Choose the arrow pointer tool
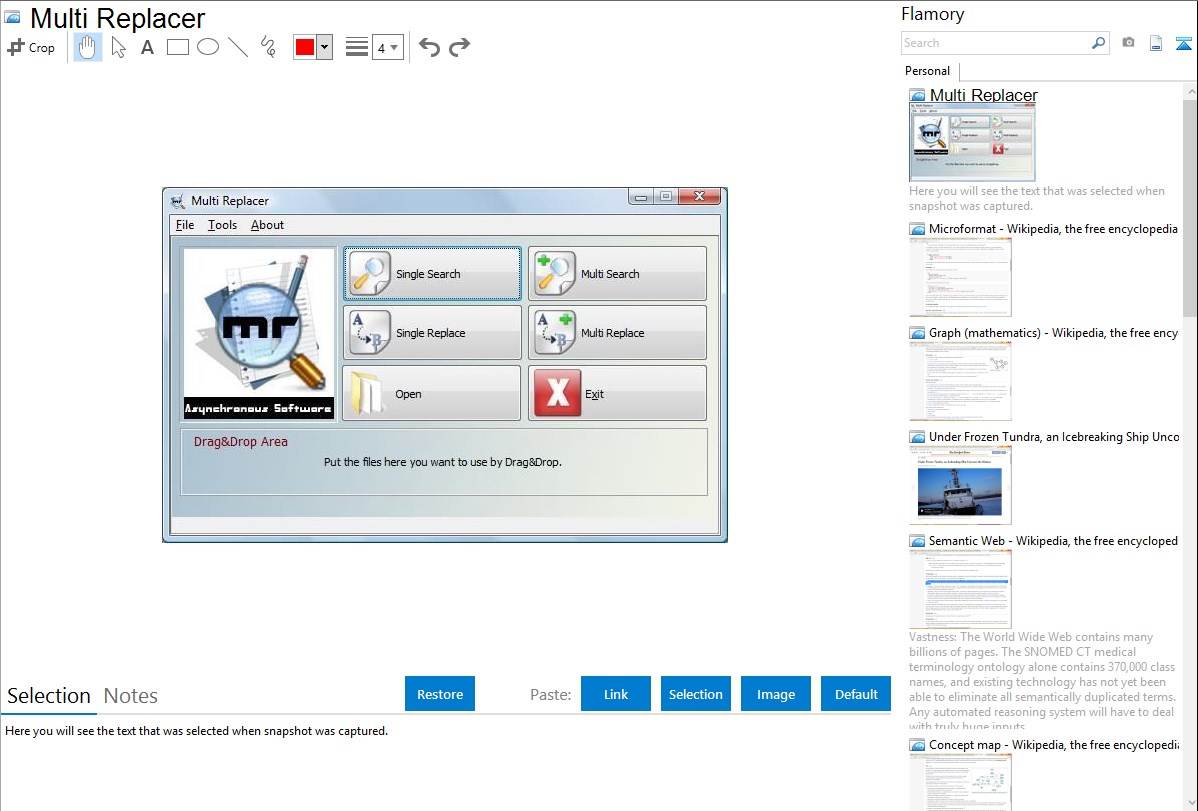This screenshot has width=1198, height=811. 118,47
